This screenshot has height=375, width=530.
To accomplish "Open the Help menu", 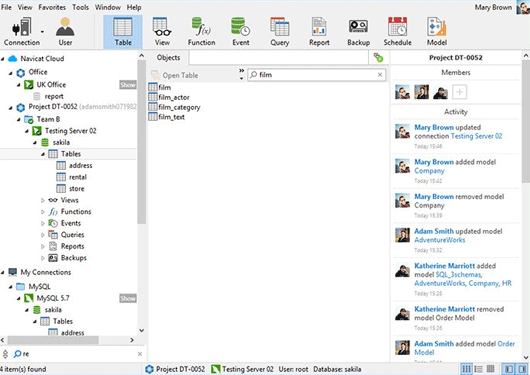I will point(134,7).
